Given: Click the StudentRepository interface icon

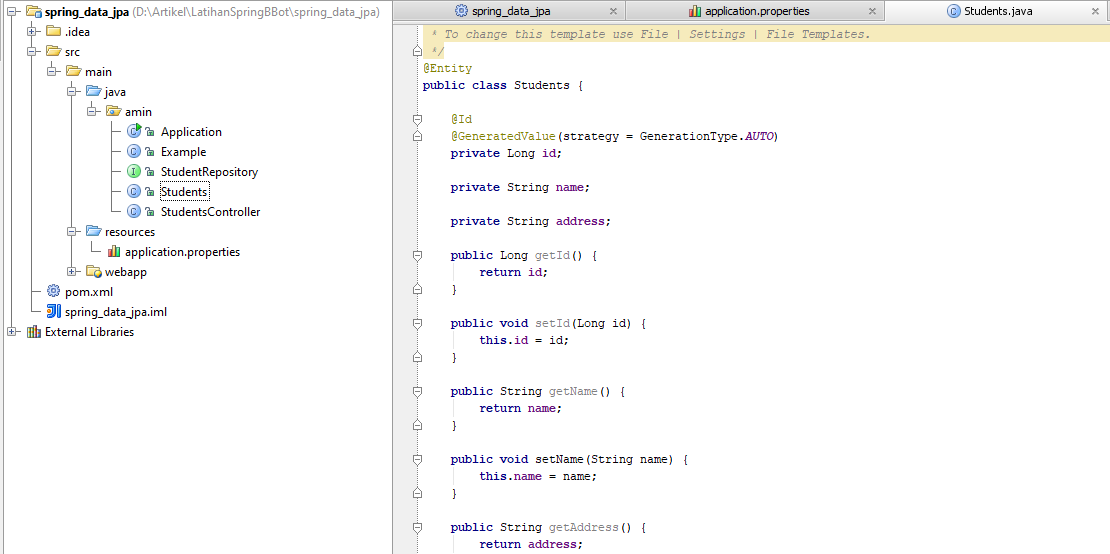Looking at the screenshot, I should [134, 172].
